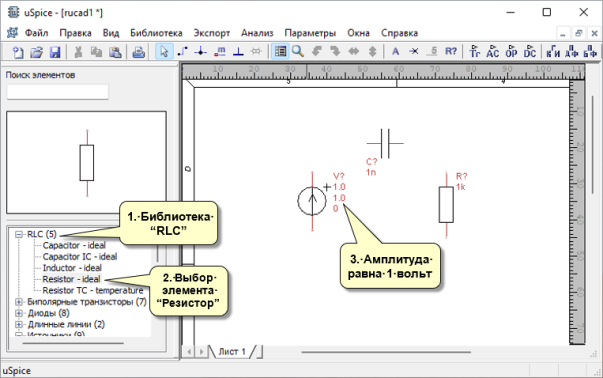Collapse the RLC library tree node
Image resolution: width=603 pixels, height=378 pixels.
click(18, 234)
